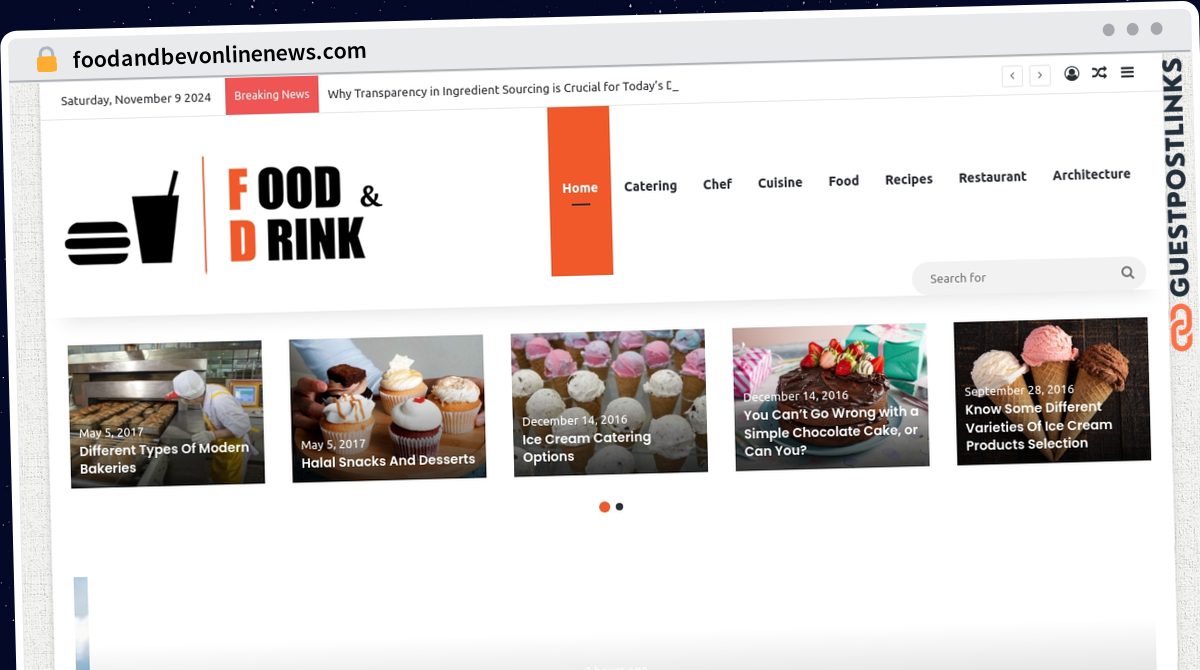Open Halal Snacks And Desserts article
The image size is (1200, 670).
(x=388, y=461)
